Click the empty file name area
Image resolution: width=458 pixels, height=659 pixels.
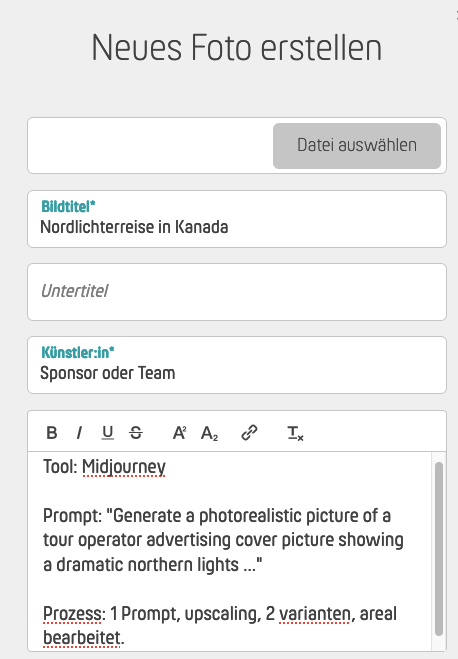pos(150,145)
